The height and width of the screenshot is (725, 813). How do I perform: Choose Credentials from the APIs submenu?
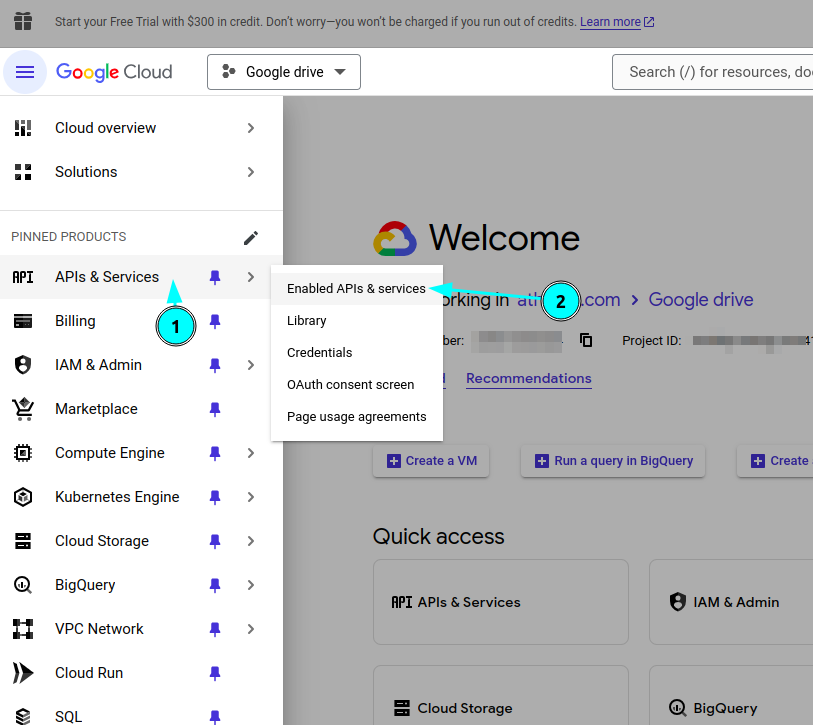(320, 353)
